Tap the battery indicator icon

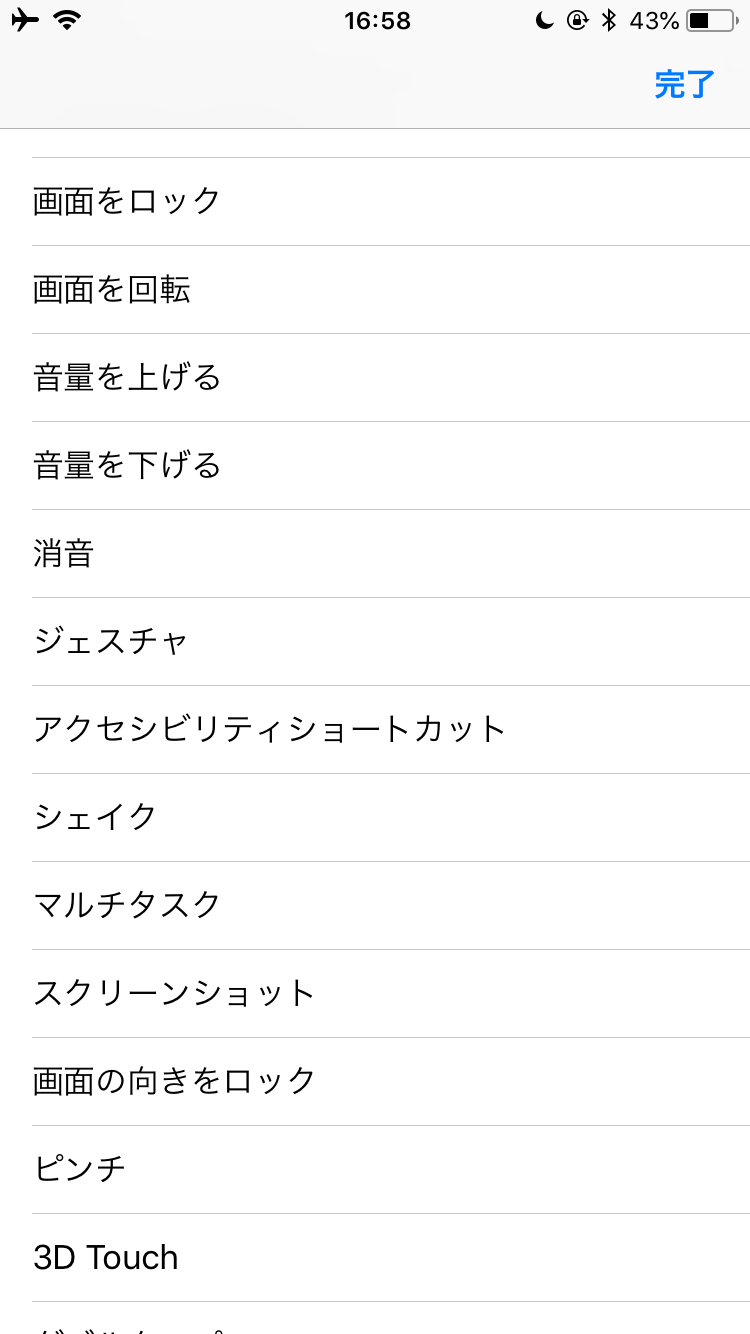pos(711,20)
